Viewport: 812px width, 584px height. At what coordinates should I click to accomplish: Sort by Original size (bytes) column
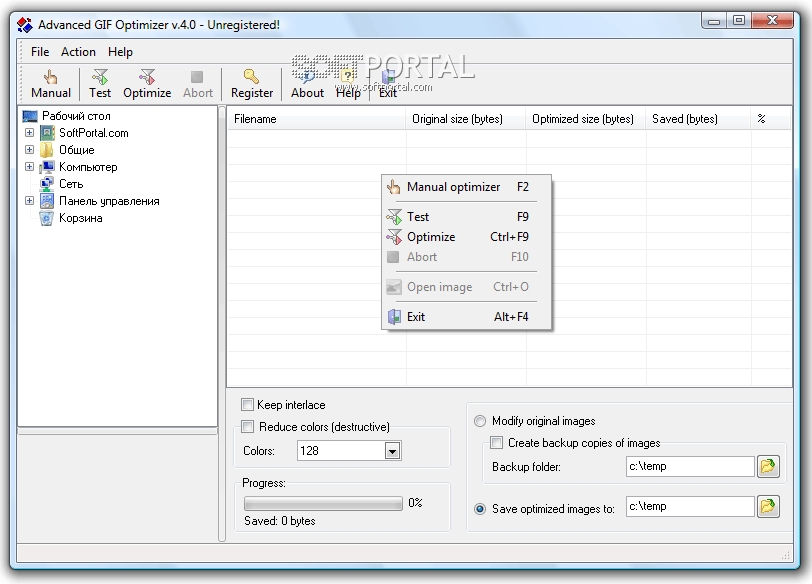466,119
